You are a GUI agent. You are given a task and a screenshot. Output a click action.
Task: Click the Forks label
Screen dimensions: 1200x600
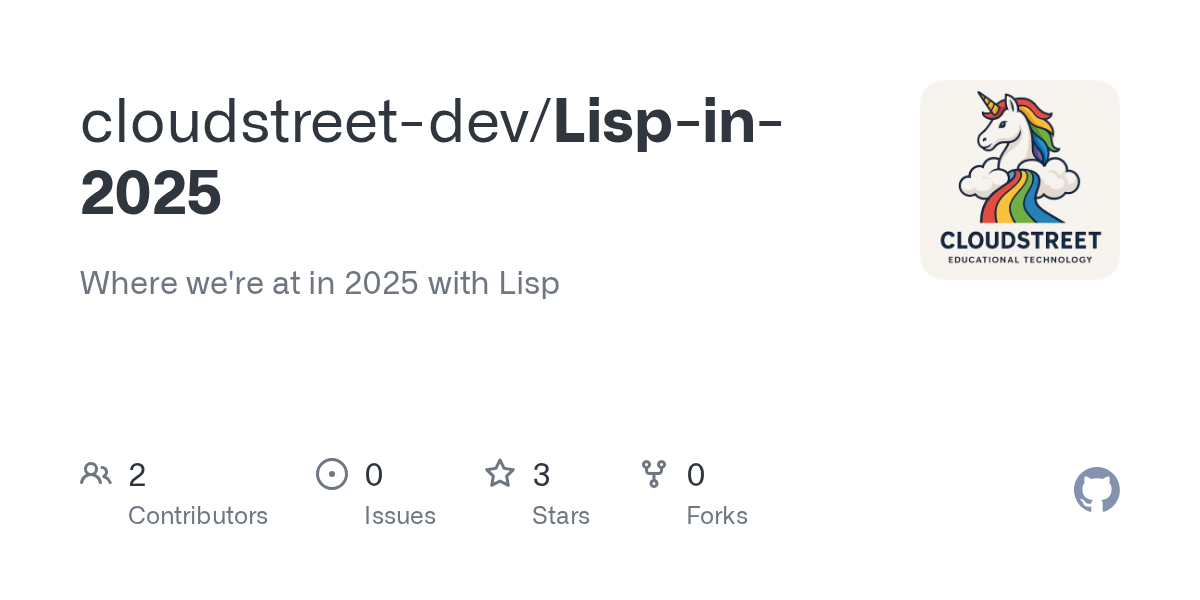coord(717,516)
